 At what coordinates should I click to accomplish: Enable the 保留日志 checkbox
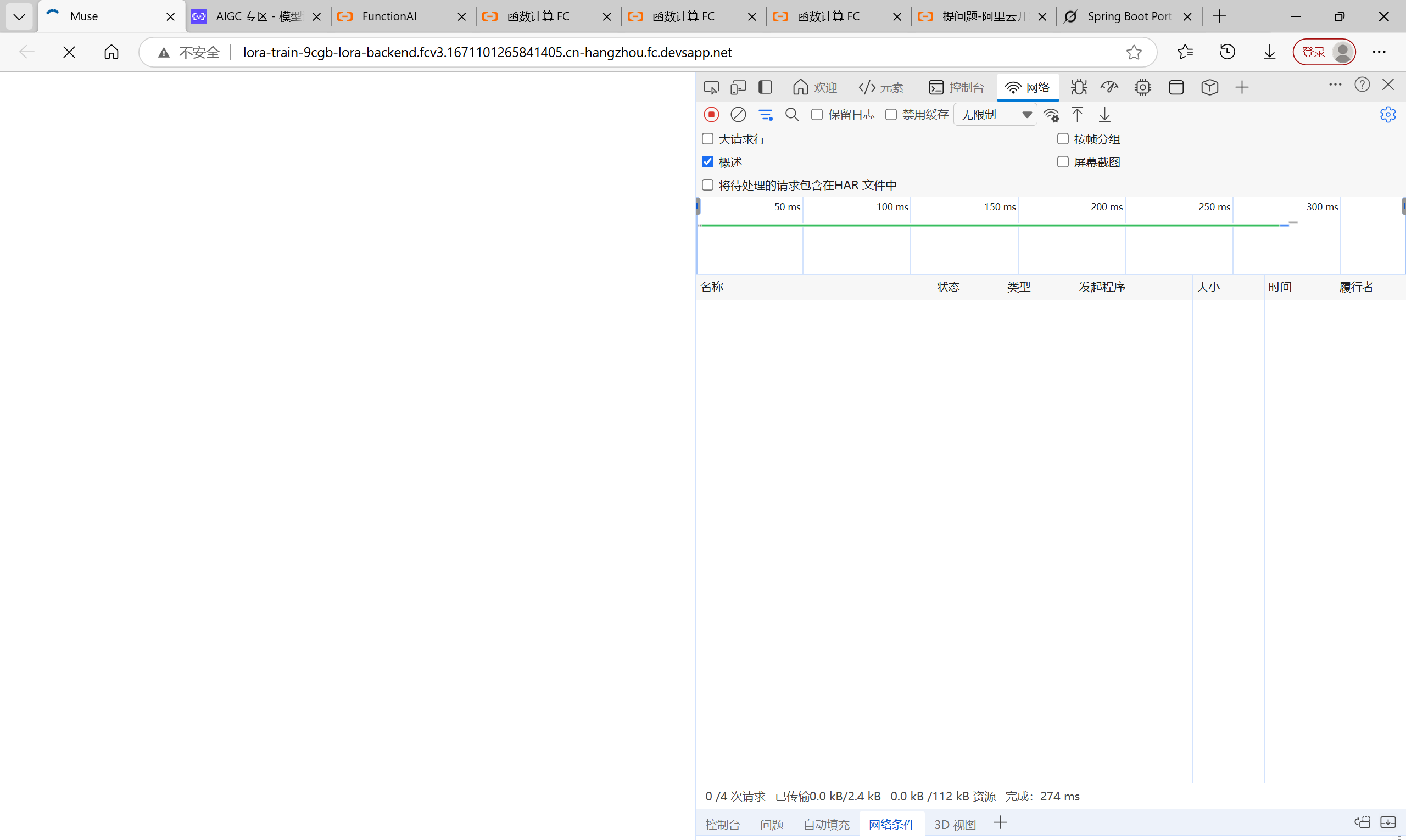tap(817, 115)
